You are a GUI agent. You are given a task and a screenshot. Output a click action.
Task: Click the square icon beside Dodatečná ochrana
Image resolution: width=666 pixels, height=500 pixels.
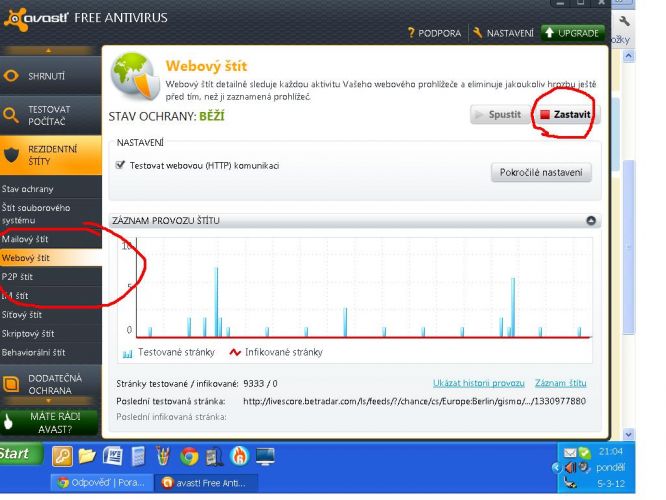click(11, 384)
